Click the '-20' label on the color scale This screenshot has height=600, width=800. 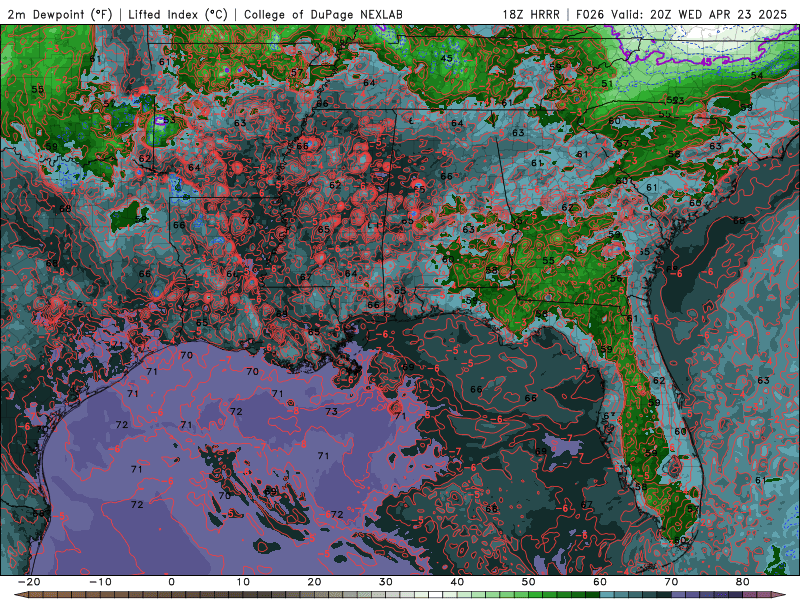pos(29,582)
